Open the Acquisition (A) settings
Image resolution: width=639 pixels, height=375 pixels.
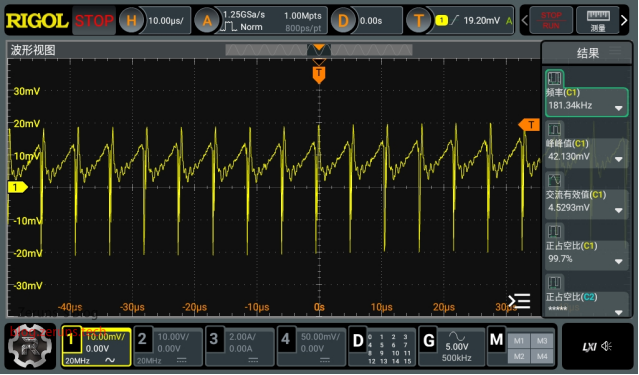click(207, 20)
